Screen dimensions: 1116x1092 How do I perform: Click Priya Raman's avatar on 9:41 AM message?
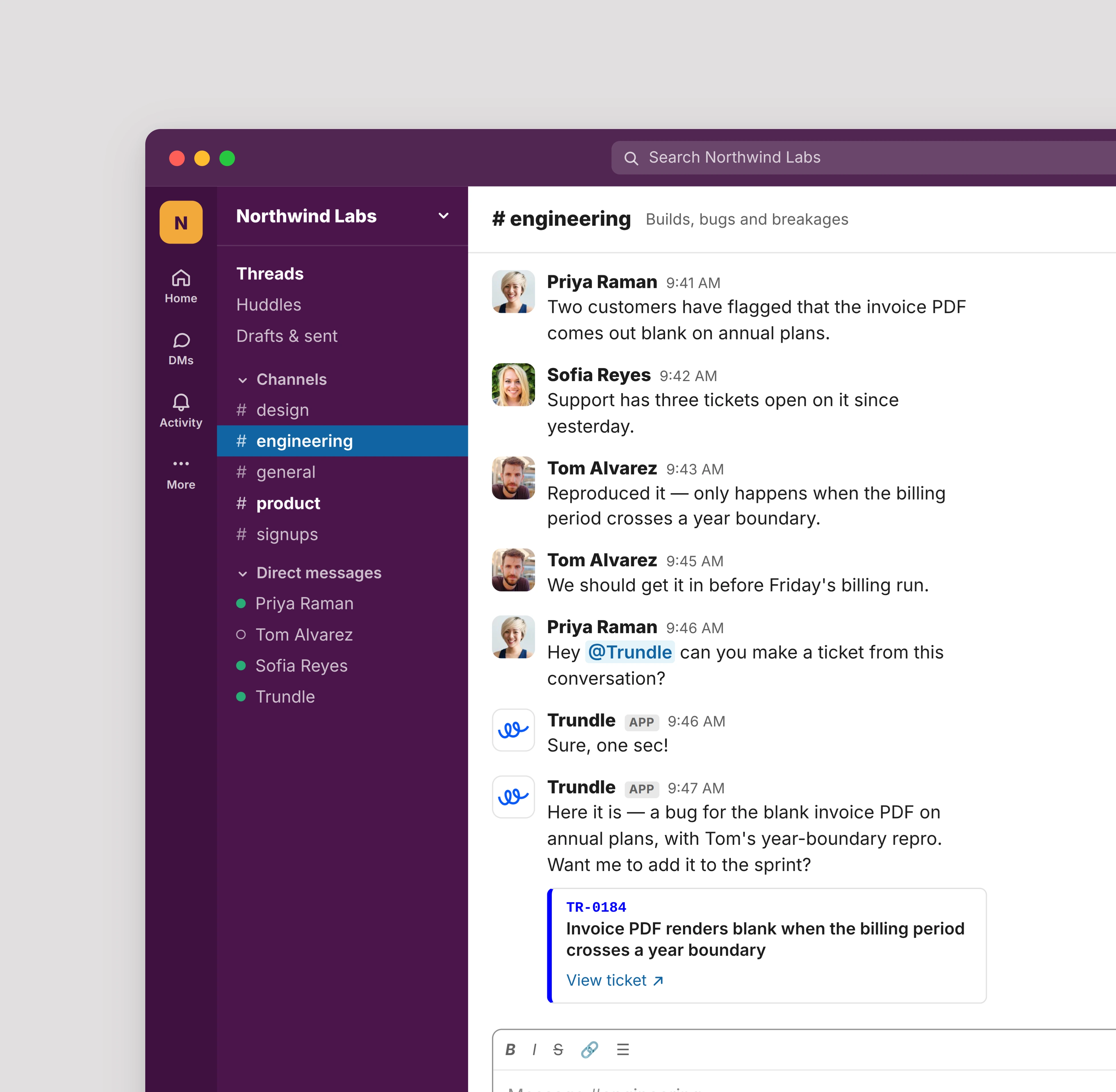(513, 291)
